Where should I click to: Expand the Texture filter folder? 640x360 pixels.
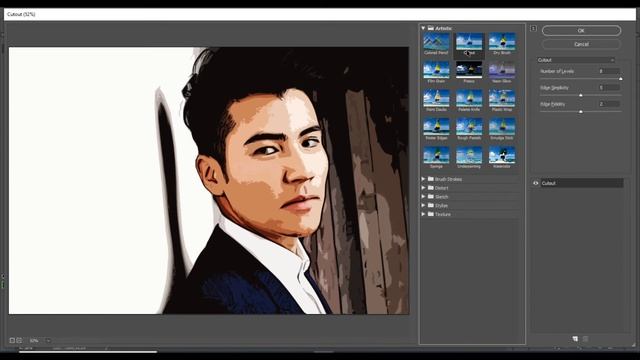[x=423, y=214]
